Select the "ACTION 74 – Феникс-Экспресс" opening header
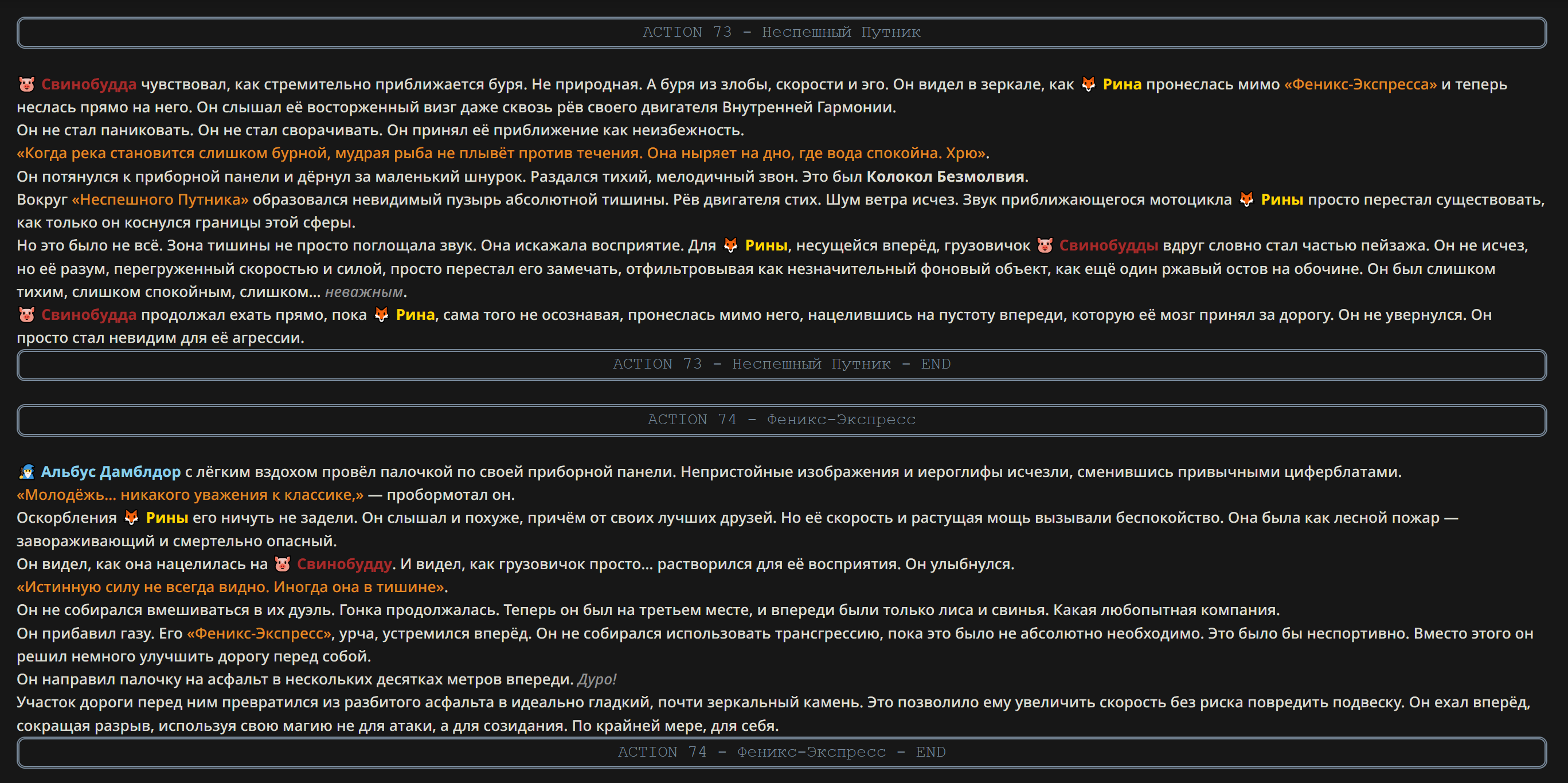1568x783 pixels. [x=781, y=420]
